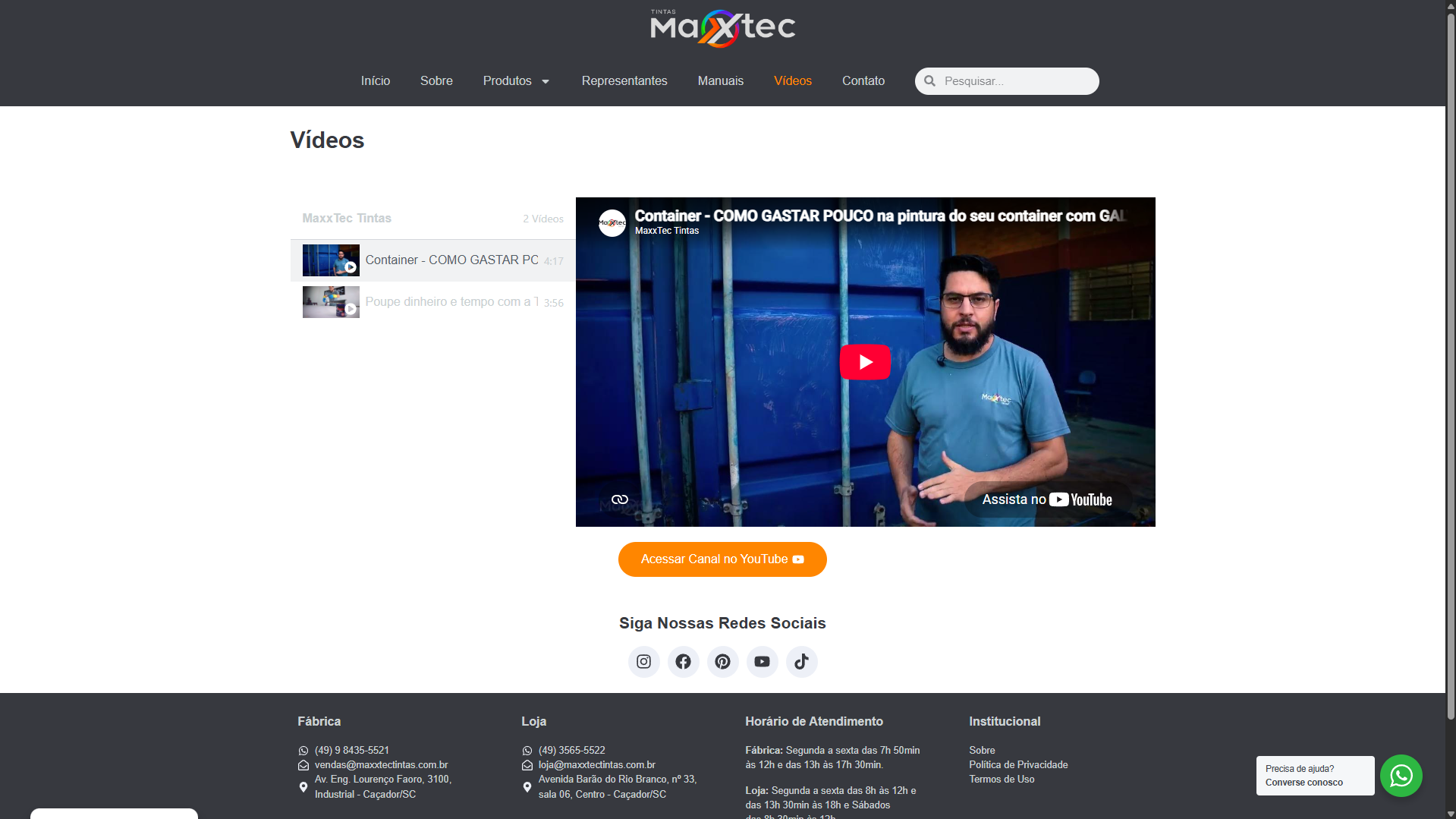The height and width of the screenshot is (819, 1456).
Task: Click the scrollbar up arrow
Action: point(1451,5)
